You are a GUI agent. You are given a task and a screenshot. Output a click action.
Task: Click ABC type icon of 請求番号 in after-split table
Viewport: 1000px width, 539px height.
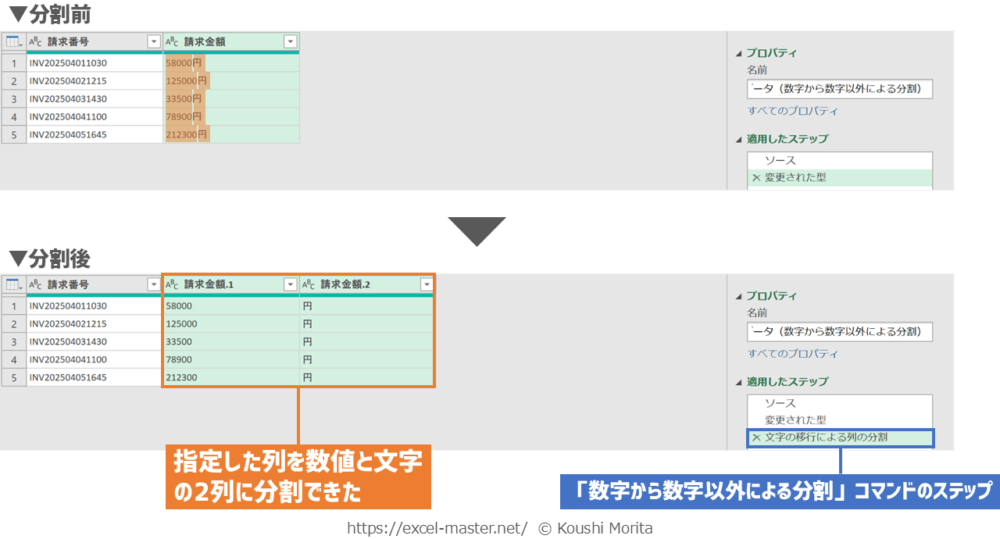[x=36, y=284]
